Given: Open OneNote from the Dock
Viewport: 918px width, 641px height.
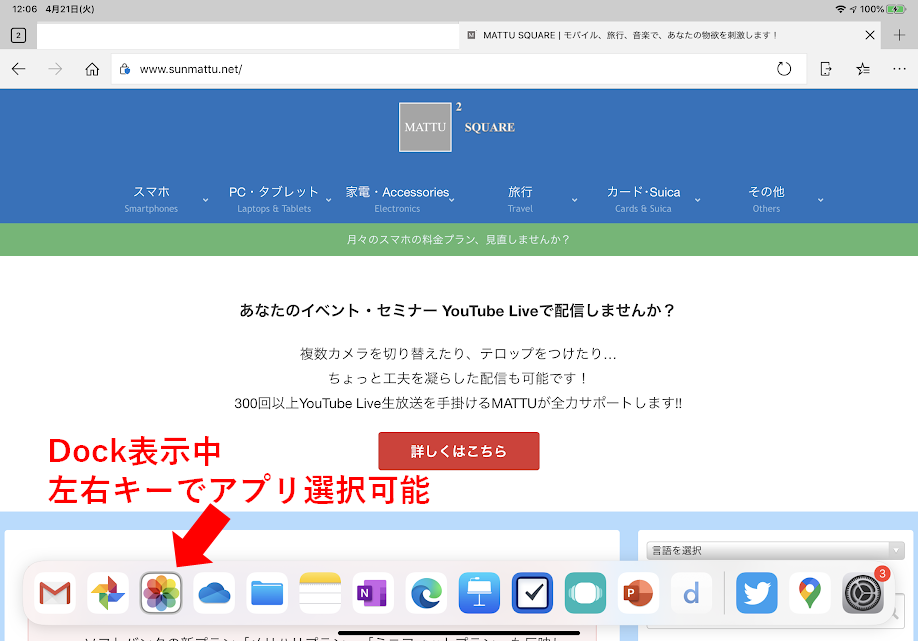Looking at the screenshot, I should pyautogui.click(x=373, y=593).
